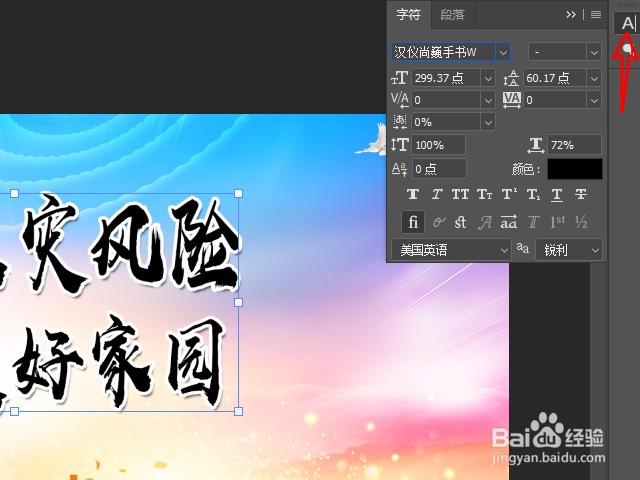Click the font size icon
This screenshot has width=640, height=480.
(x=400, y=78)
